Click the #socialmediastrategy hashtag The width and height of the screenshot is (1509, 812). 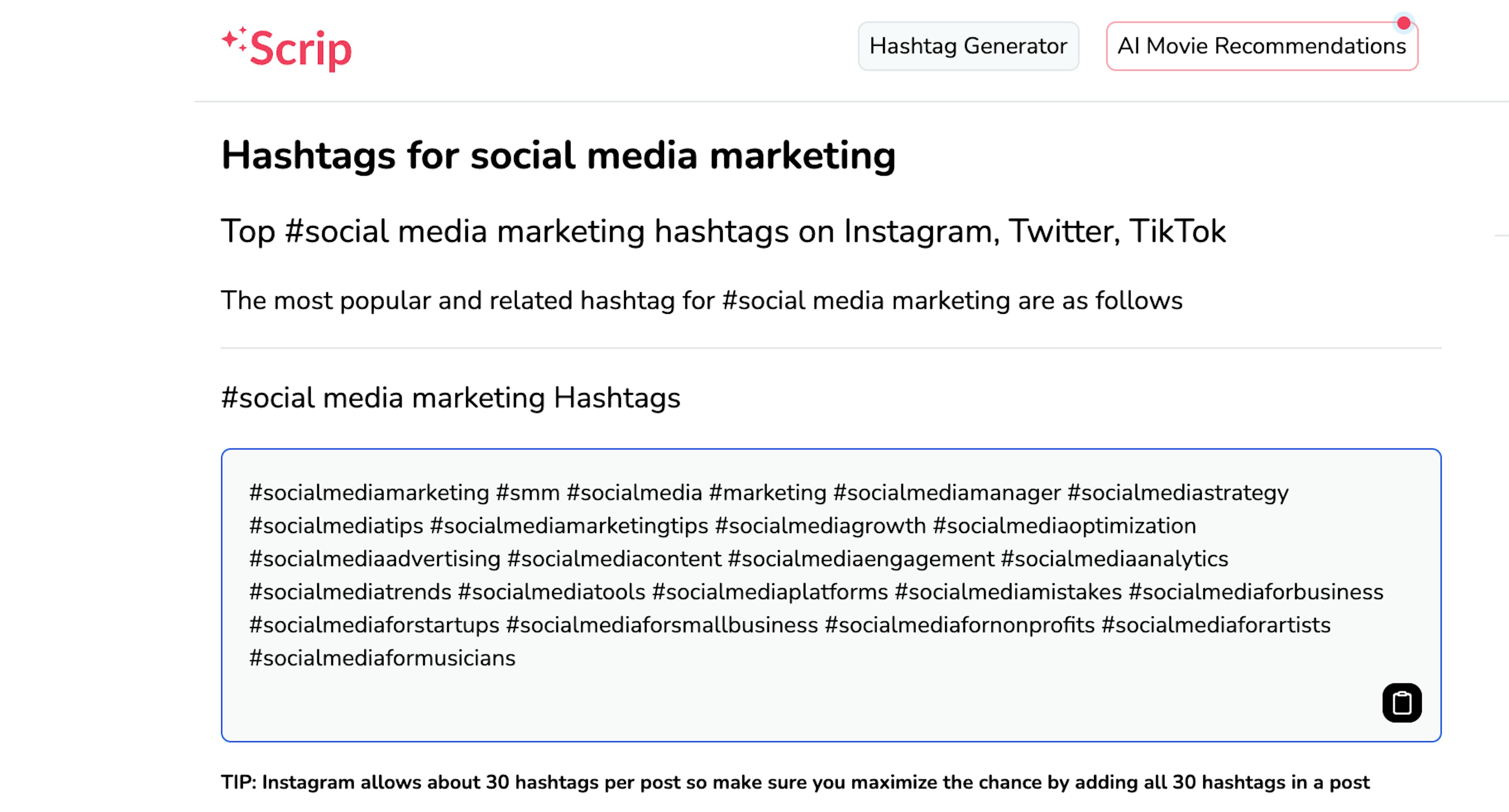(x=1177, y=492)
